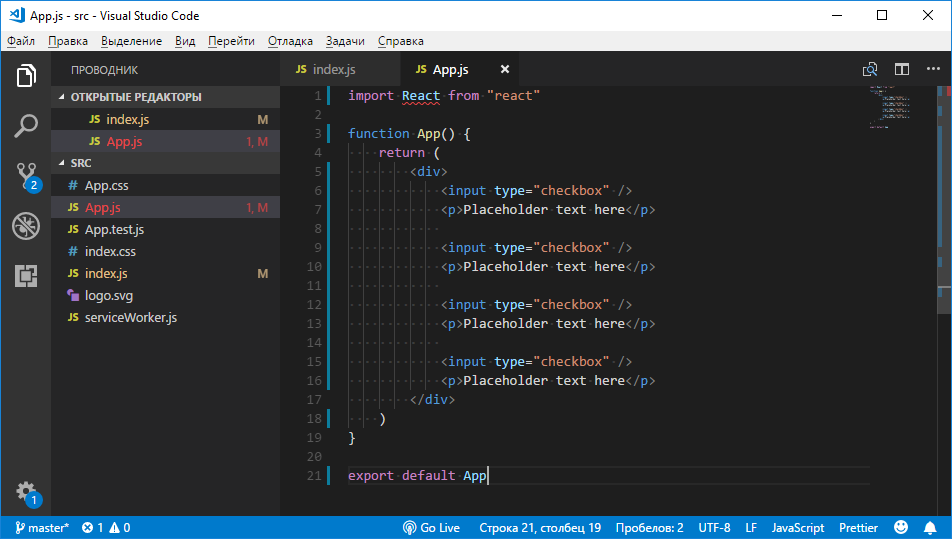
Task: Click the Go Live button
Action: [431, 527]
